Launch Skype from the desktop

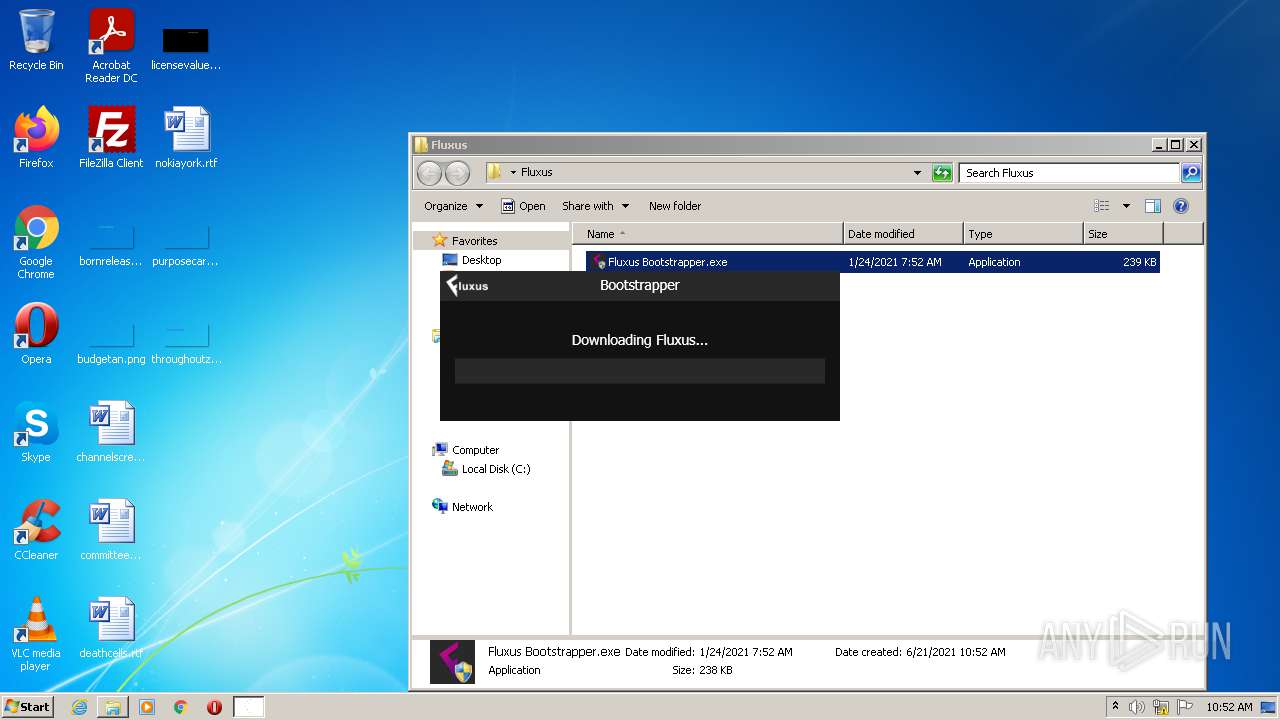click(x=36, y=432)
